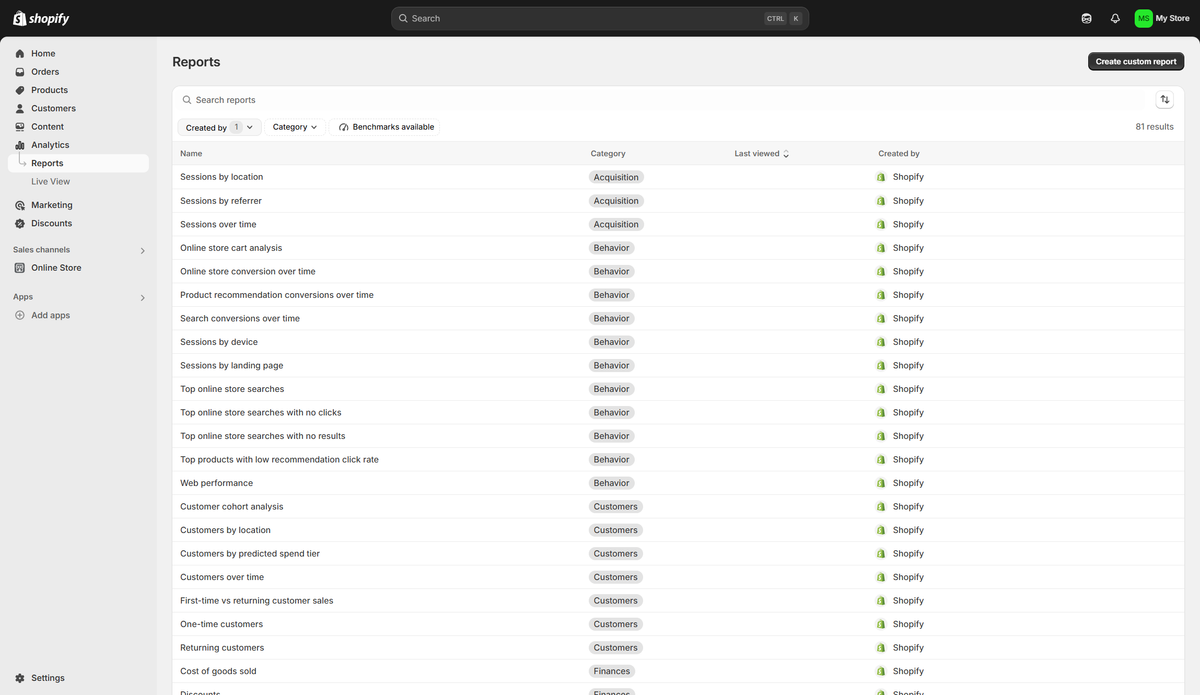Click the Shopify icon in the Returning customers row
The height and width of the screenshot is (695, 1200).
coord(881,648)
